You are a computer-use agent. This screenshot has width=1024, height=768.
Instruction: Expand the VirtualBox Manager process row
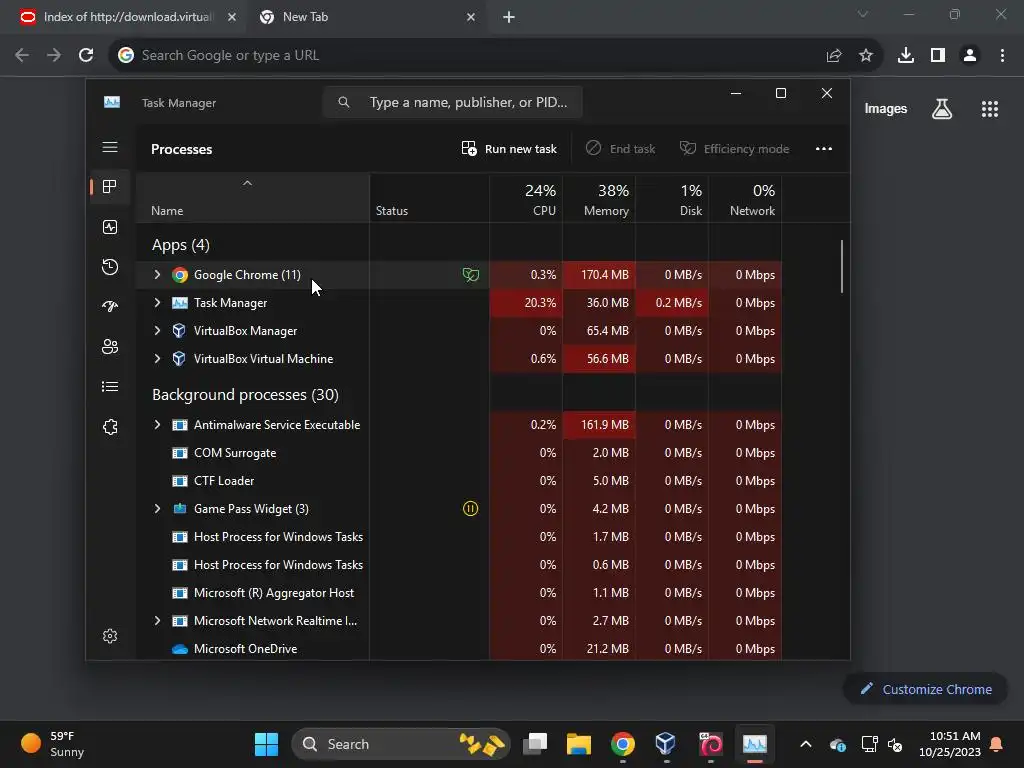pyautogui.click(x=157, y=331)
